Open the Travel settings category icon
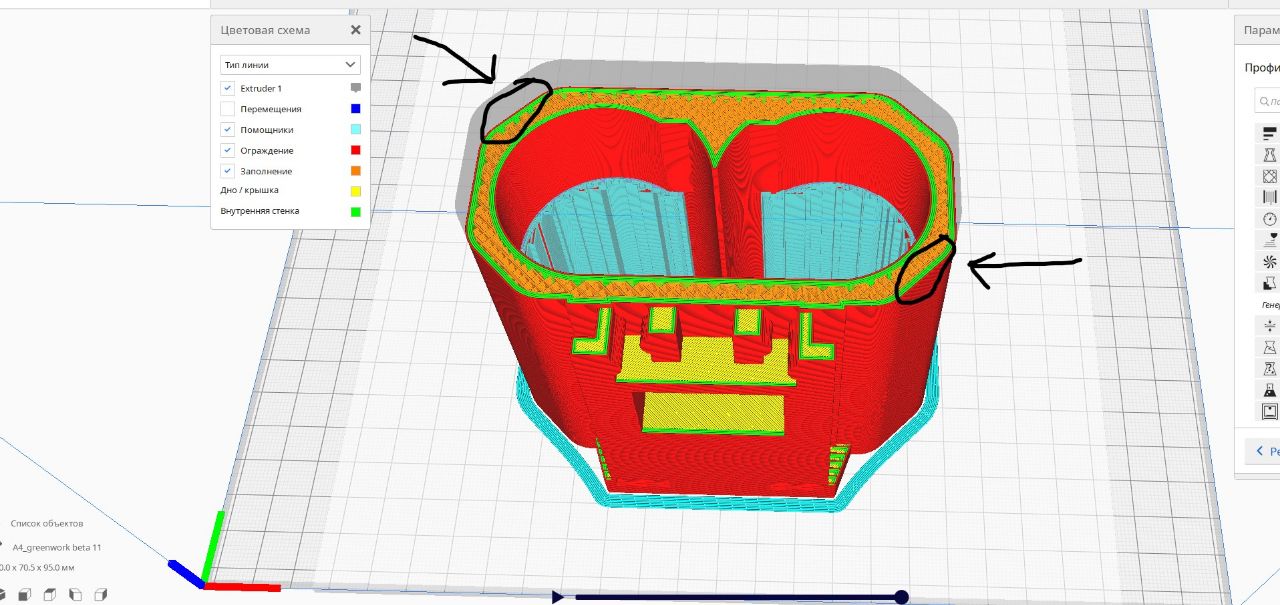Screen dimensions: 1280x605 (1270, 240)
